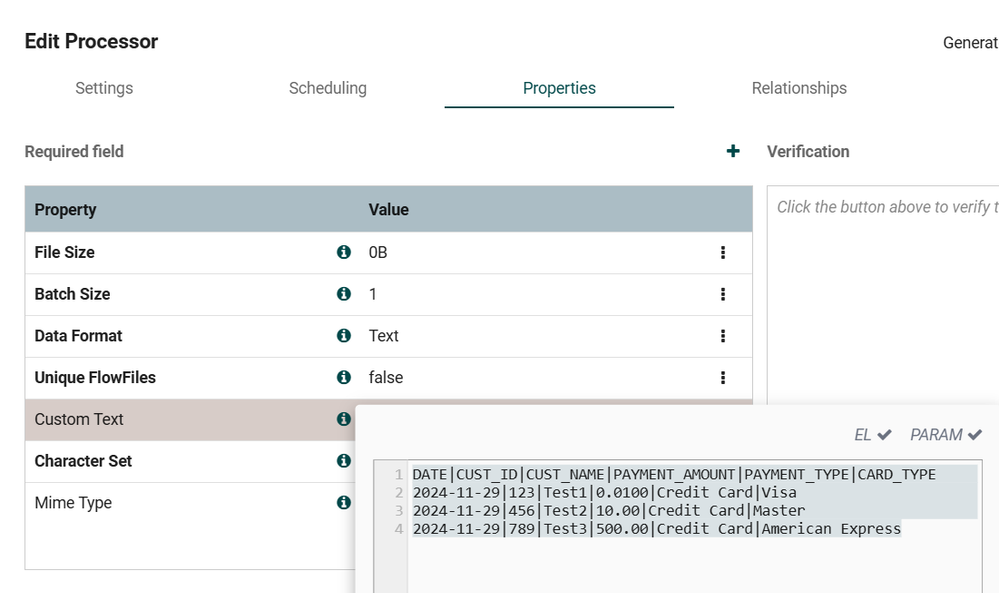Viewport: 999px width, 593px height.
Task: Open Data Format row options menu
Action: pos(723,337)
